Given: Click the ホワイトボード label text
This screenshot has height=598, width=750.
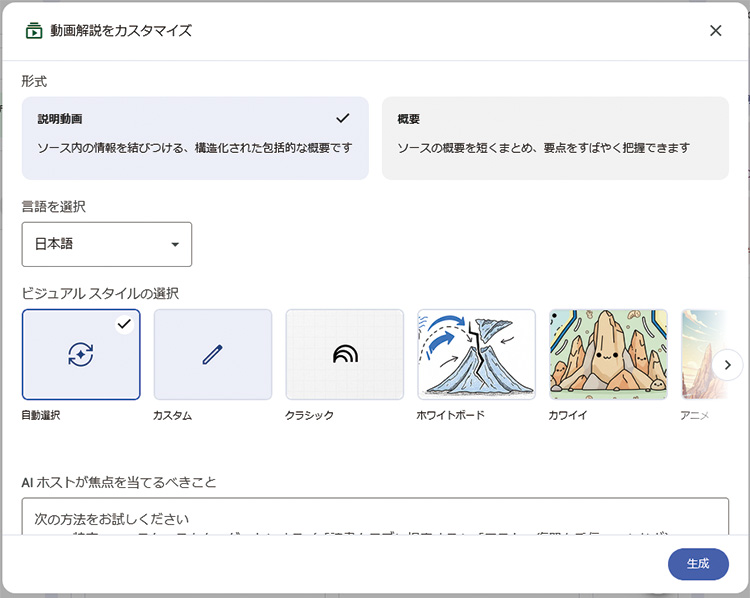Looking at the screenshot, I should click(451, 415).
